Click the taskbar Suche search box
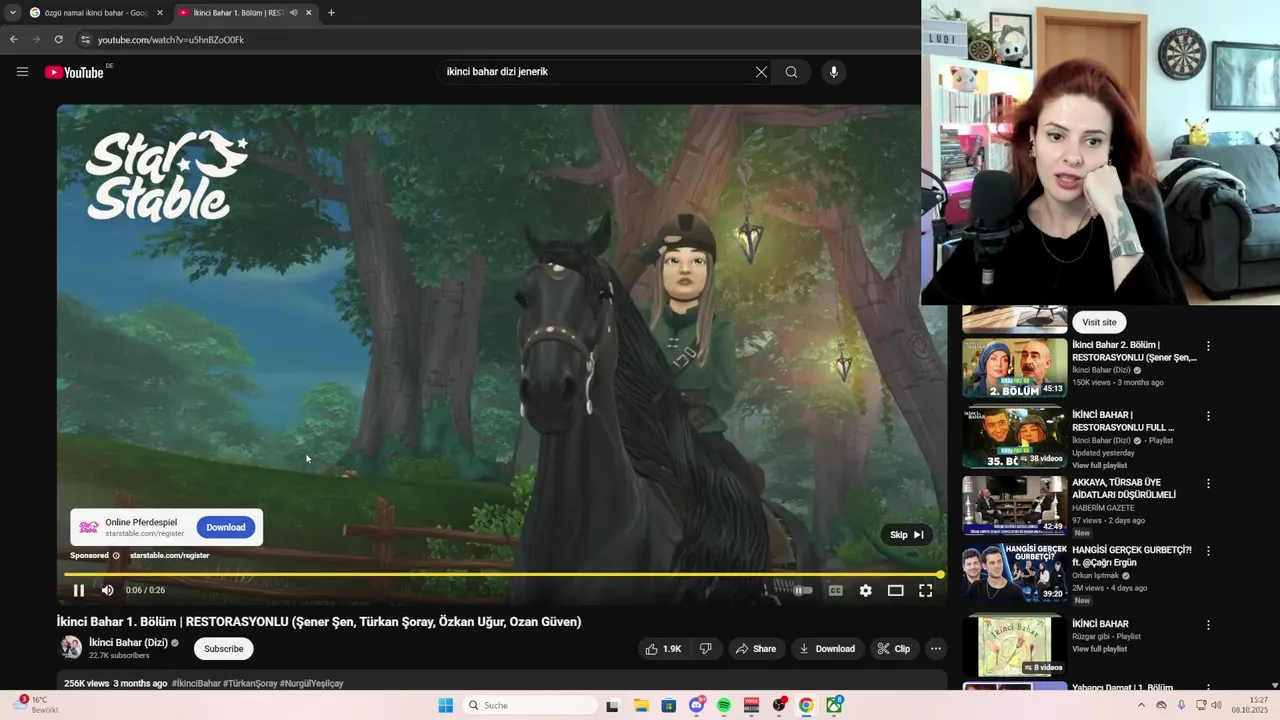 point(531,705)
